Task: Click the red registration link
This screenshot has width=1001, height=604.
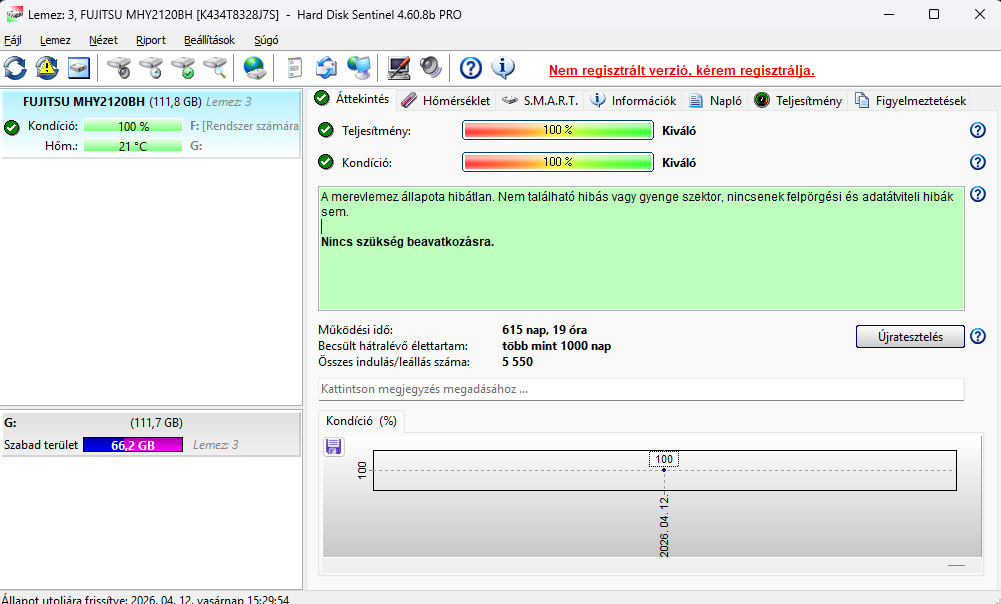Action: [682, 70]
